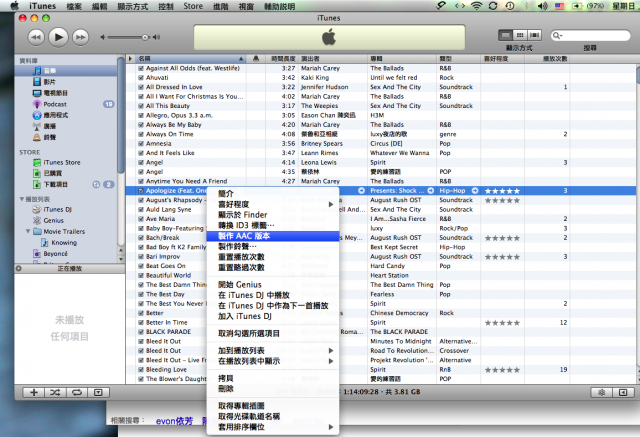The image size is (640, 437).
Task: Go to iTunes Store in sidebar
Action: point(66,162)
